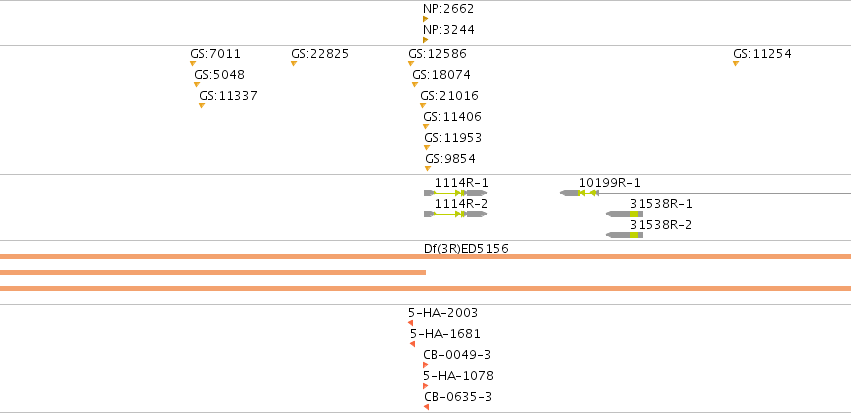Select the GS:9854 triangle marker

(428, 169)
